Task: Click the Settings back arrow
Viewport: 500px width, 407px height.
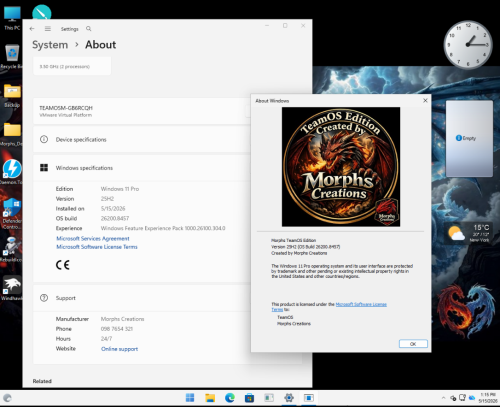Action: [32, 29]
